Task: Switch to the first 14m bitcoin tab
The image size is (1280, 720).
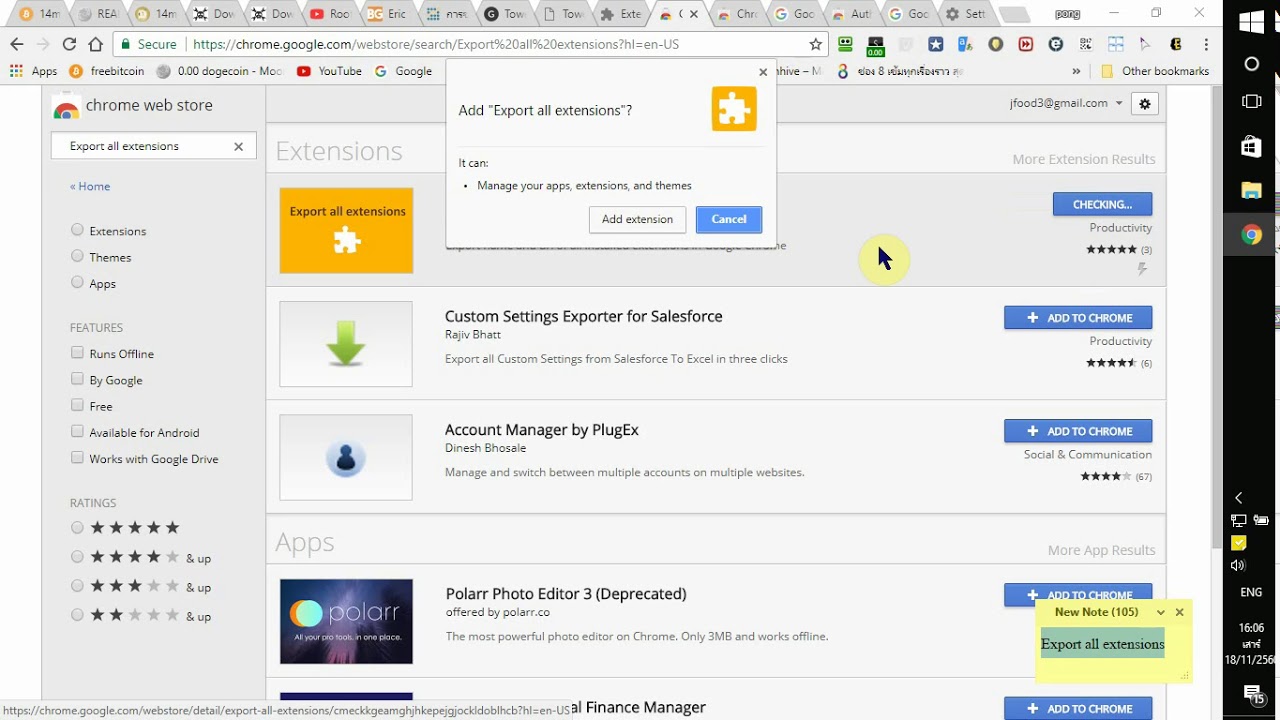Action: [42, 14]
